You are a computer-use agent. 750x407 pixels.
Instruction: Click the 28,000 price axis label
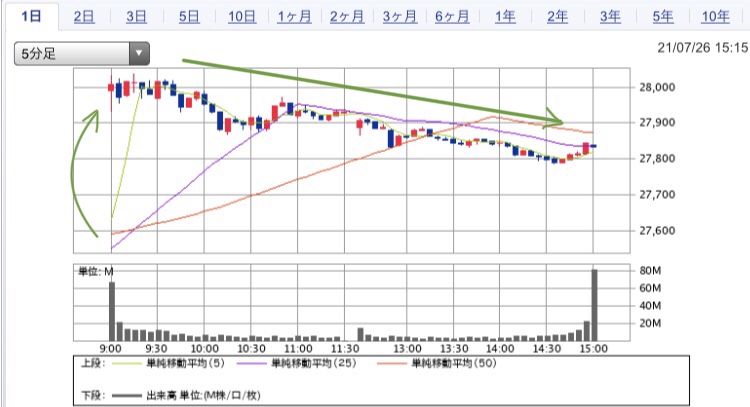tap(657, 87)
